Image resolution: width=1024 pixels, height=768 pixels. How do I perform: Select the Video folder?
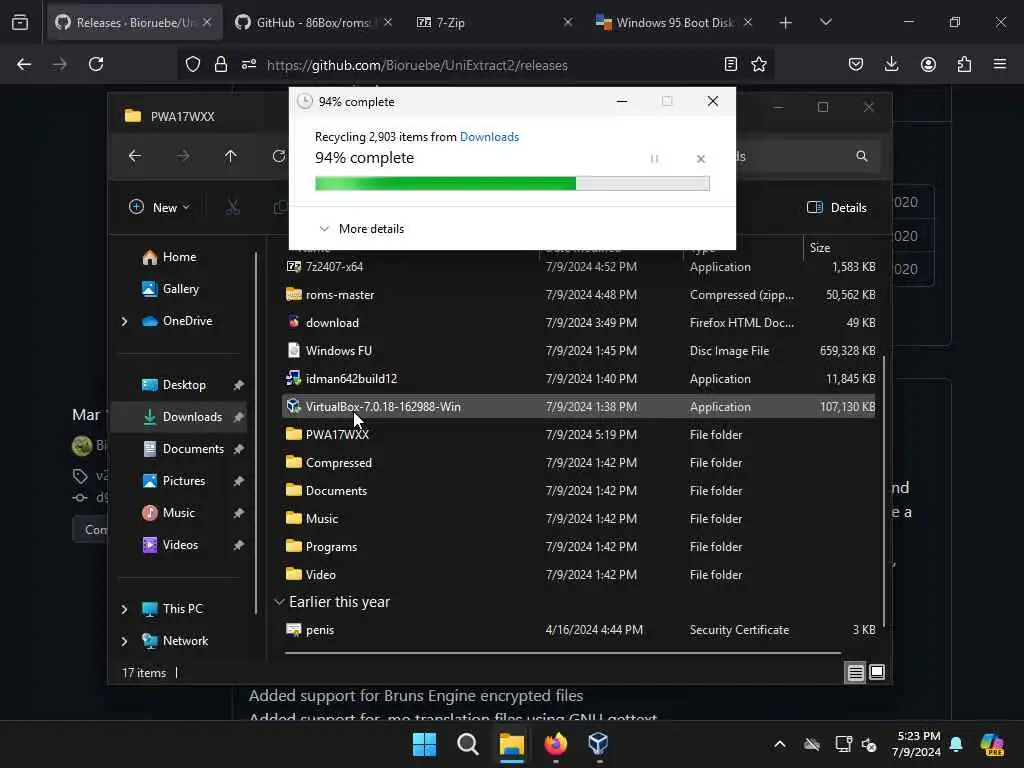[x=579, y=575]
